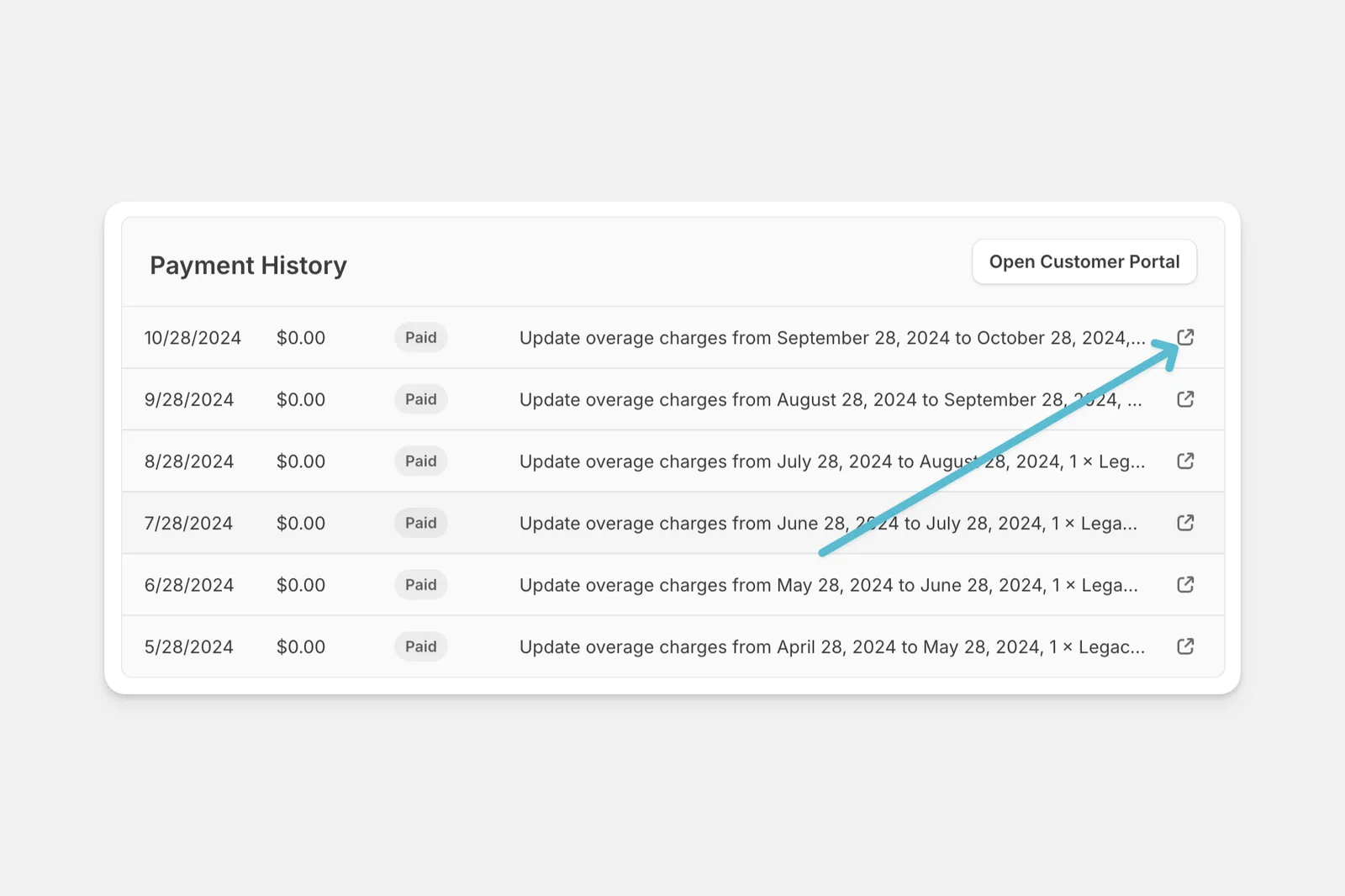Click the Paid badge in 9/28/2024 row
1345x896 pixels.
coord(421,399)
